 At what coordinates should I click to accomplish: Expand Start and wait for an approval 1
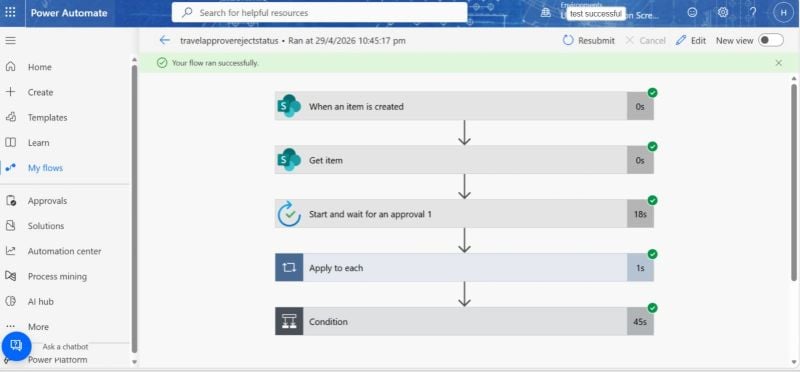[464, 214]
